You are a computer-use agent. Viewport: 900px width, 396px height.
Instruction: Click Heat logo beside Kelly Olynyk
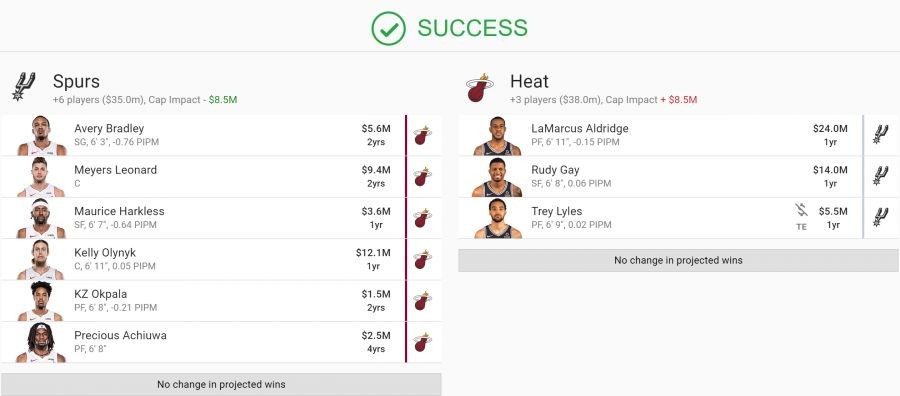[422, 259]
